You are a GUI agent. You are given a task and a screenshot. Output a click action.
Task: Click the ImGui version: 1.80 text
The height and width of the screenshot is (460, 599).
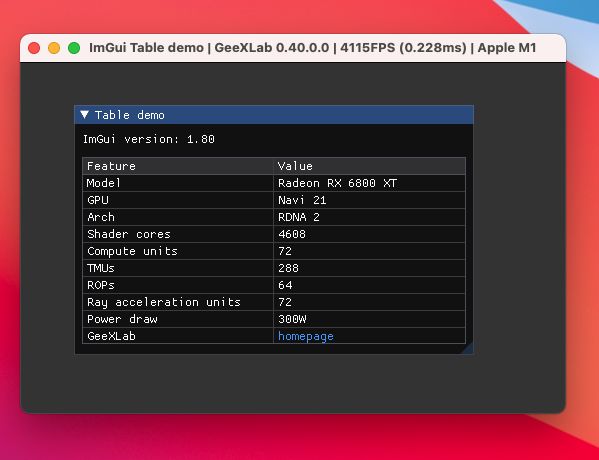tap(149, 139)
